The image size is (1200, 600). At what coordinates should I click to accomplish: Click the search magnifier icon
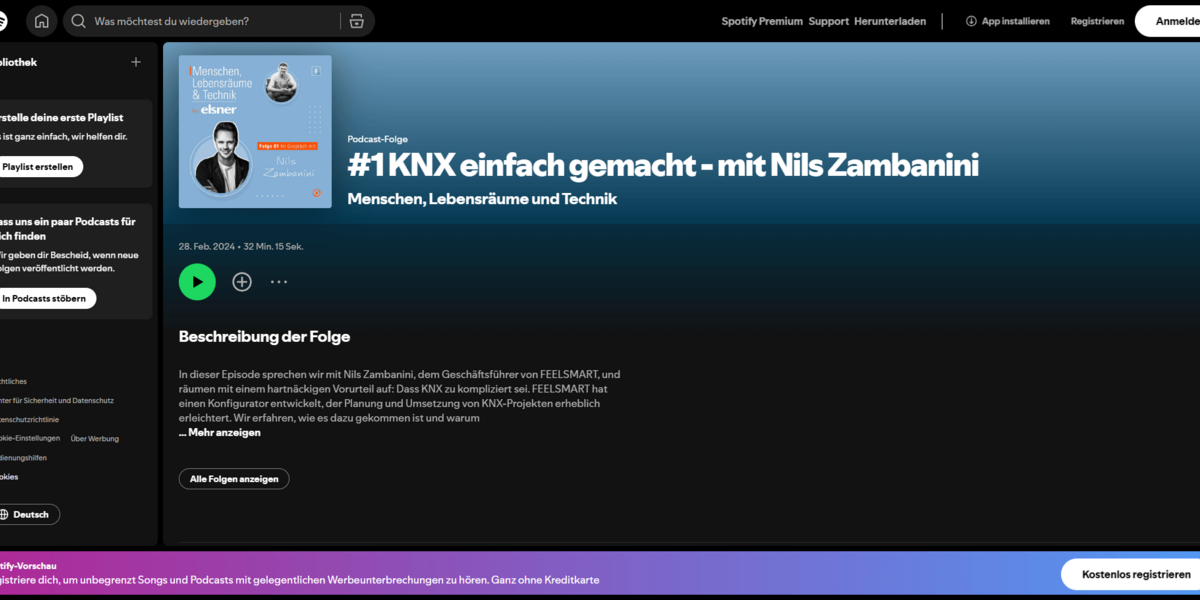click(x=79, y=21)
